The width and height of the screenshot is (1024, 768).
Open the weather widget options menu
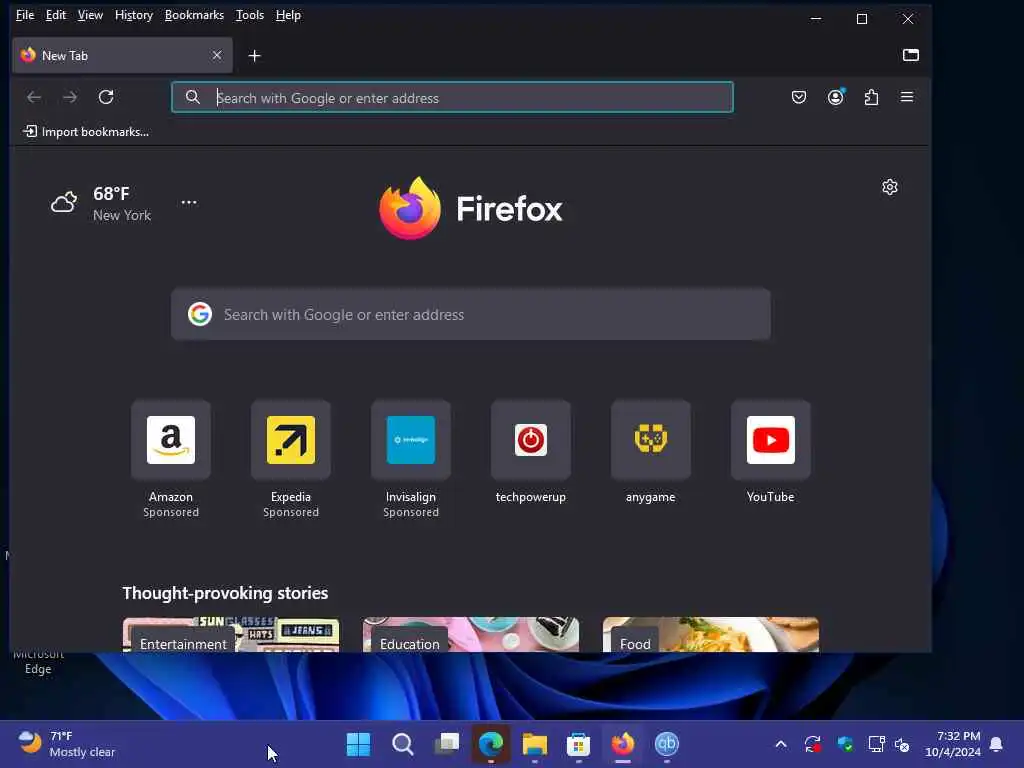click(189, 202)
